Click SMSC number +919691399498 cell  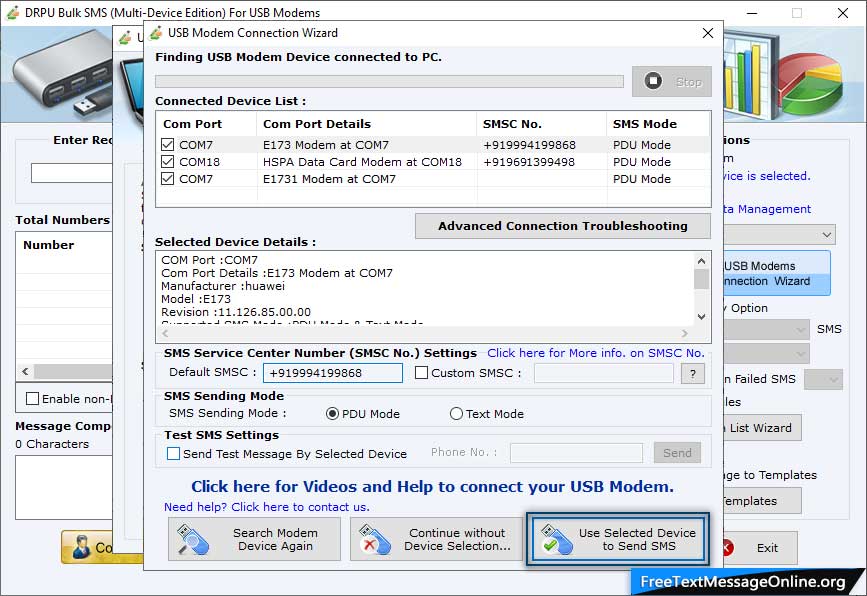click(x=529, y=162)
